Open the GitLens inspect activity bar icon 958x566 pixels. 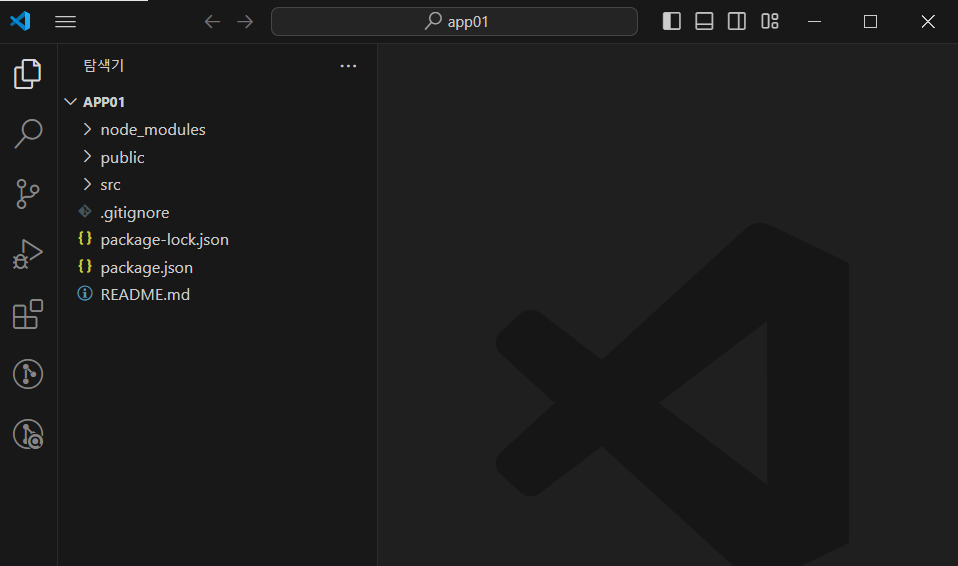[27, 434]
